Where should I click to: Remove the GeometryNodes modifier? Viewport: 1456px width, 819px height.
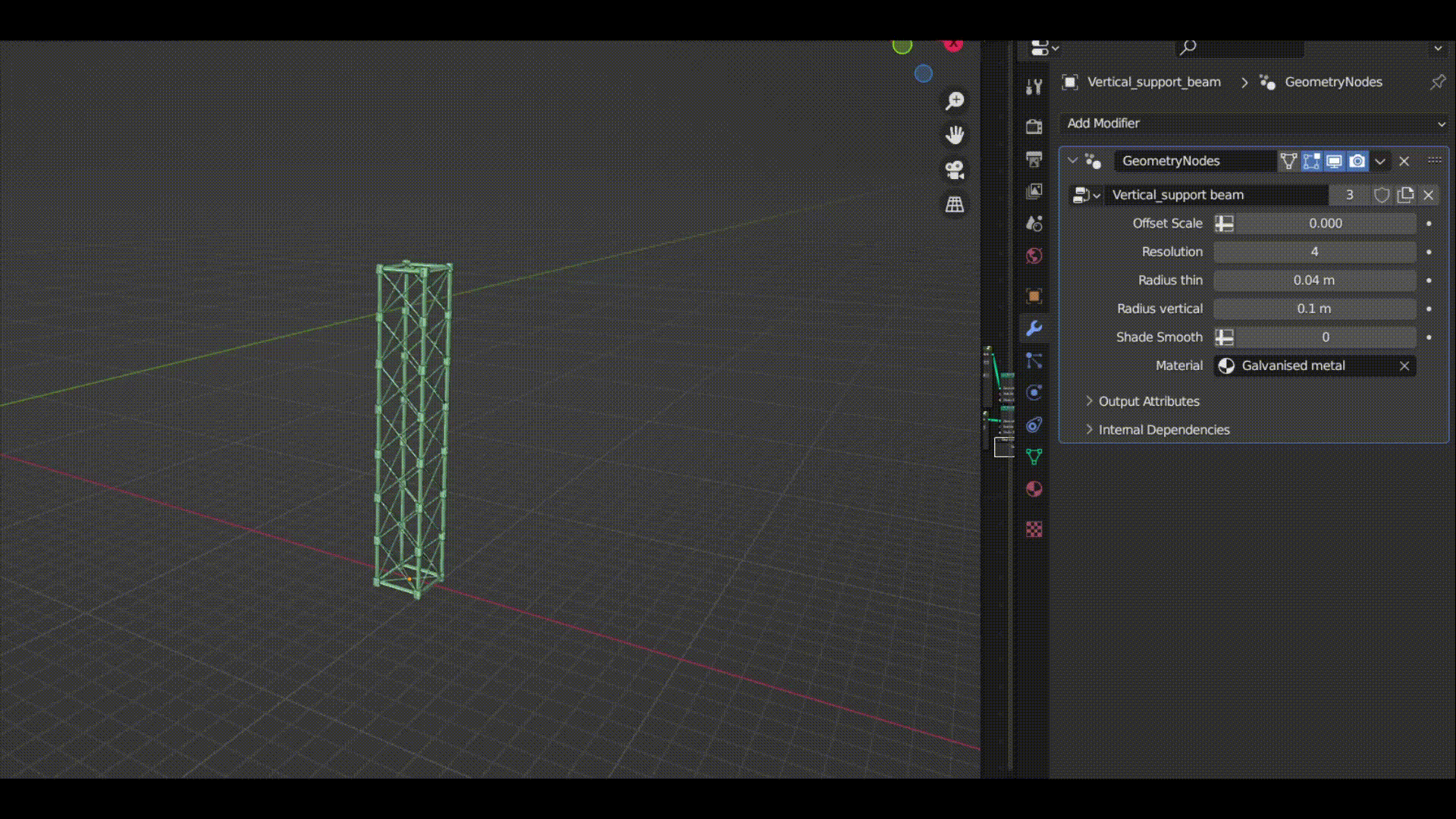(x=1404, y=161)
